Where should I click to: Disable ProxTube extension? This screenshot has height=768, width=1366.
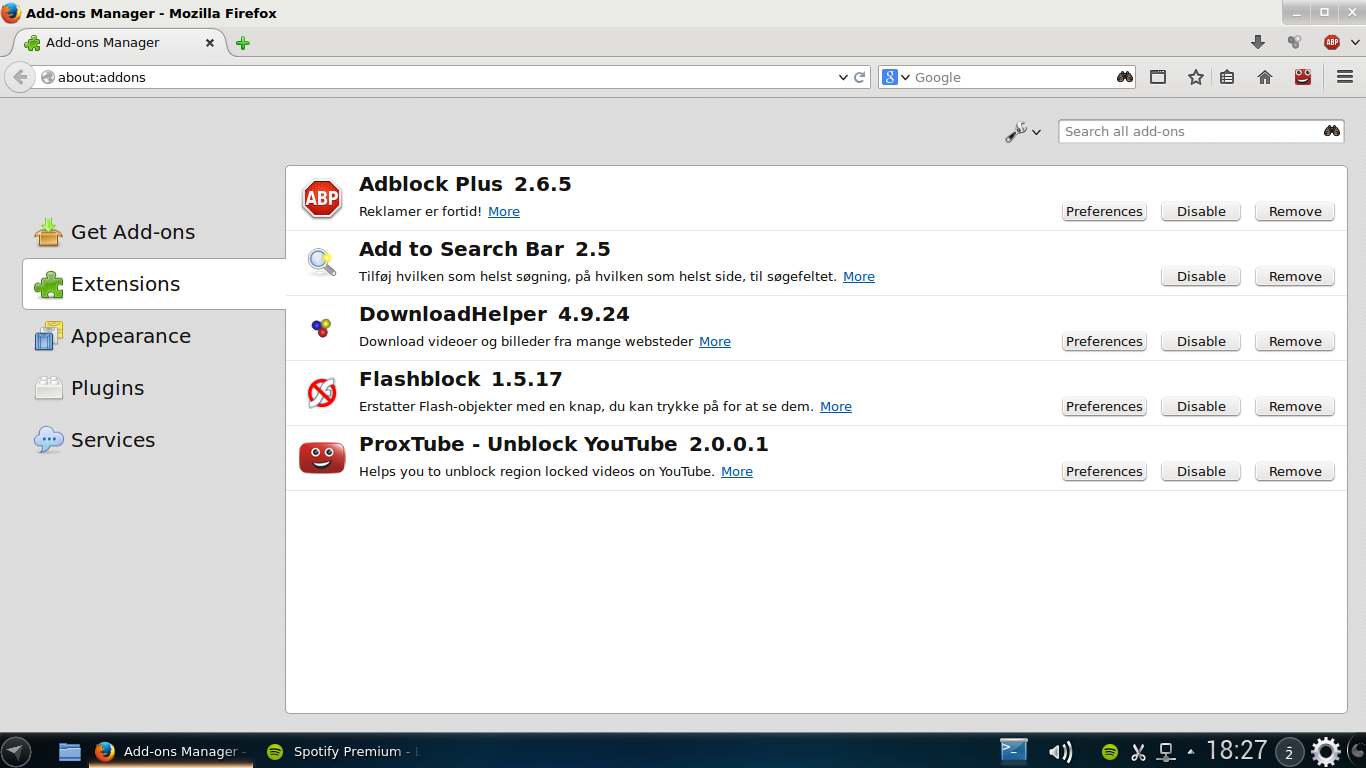pyautogui.click(x=1201, y=471)
